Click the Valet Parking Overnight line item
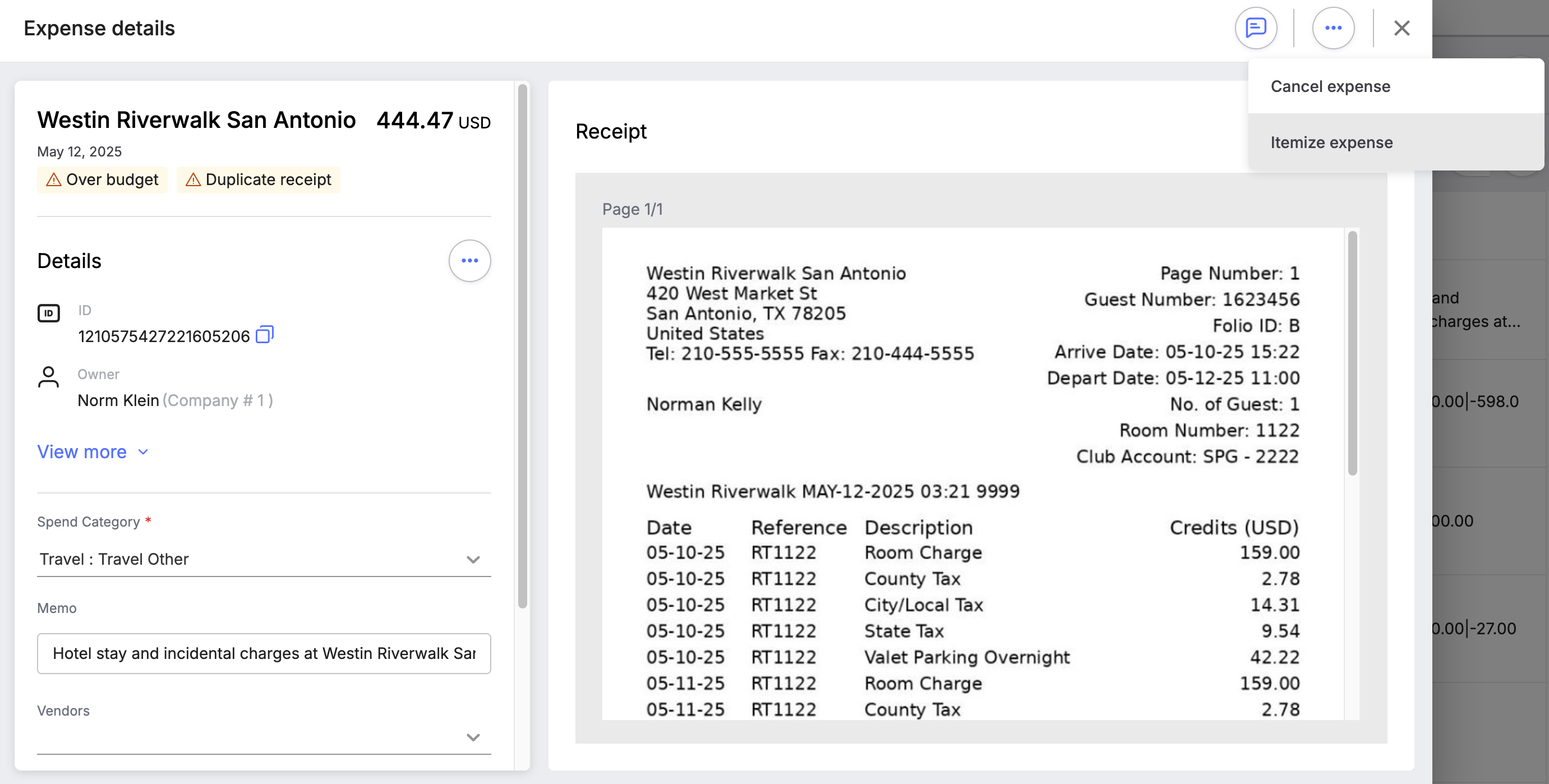Viewport: 1549px width, 784px height. coord(973,657)
